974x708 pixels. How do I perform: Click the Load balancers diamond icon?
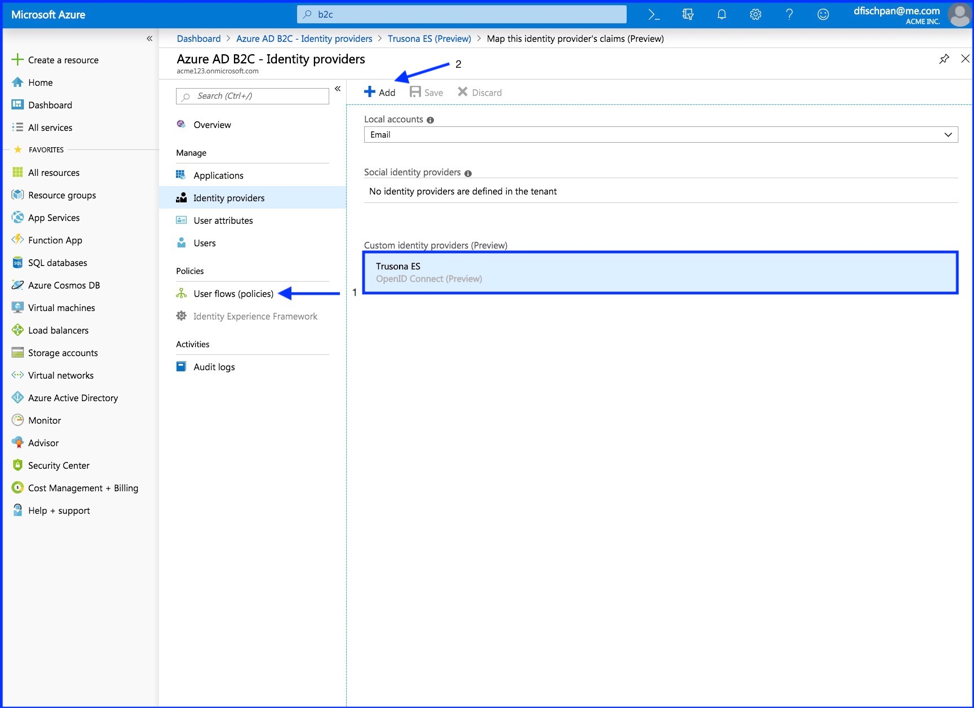coord(17,330)
